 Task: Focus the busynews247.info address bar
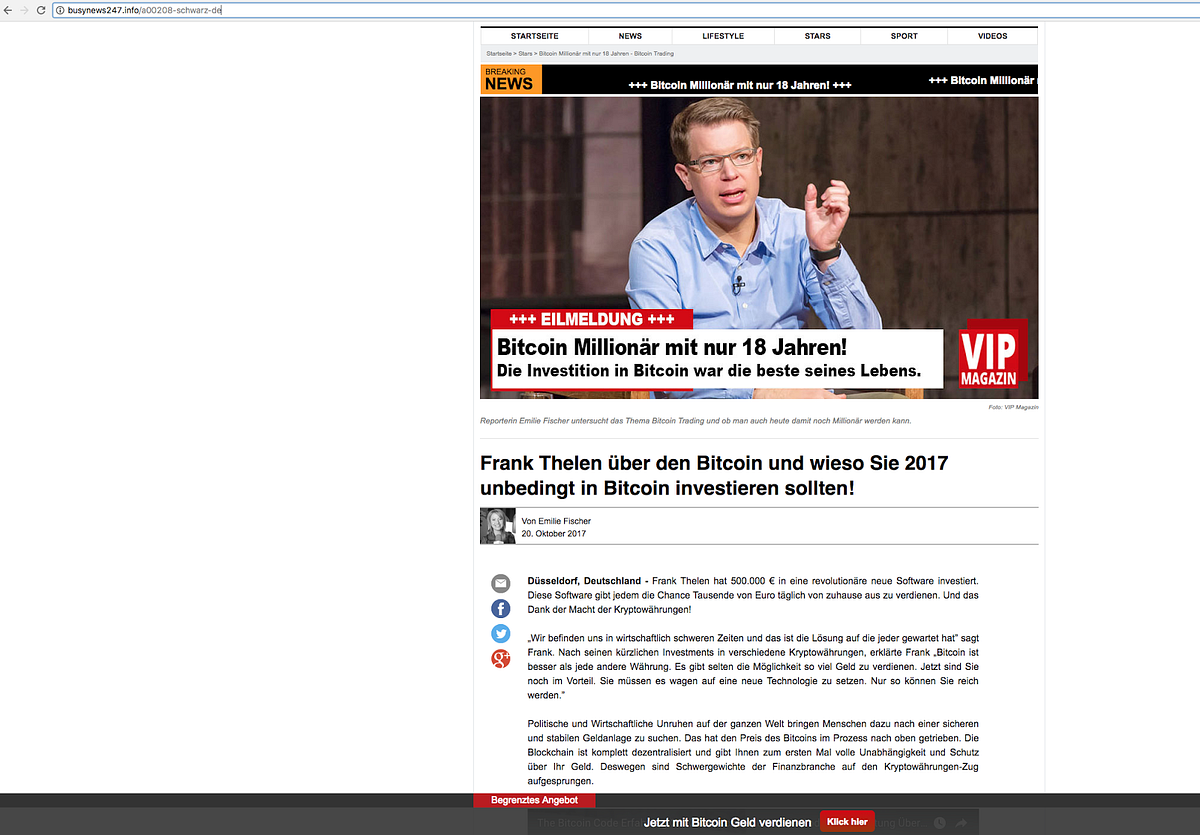(x=625, y=10)
